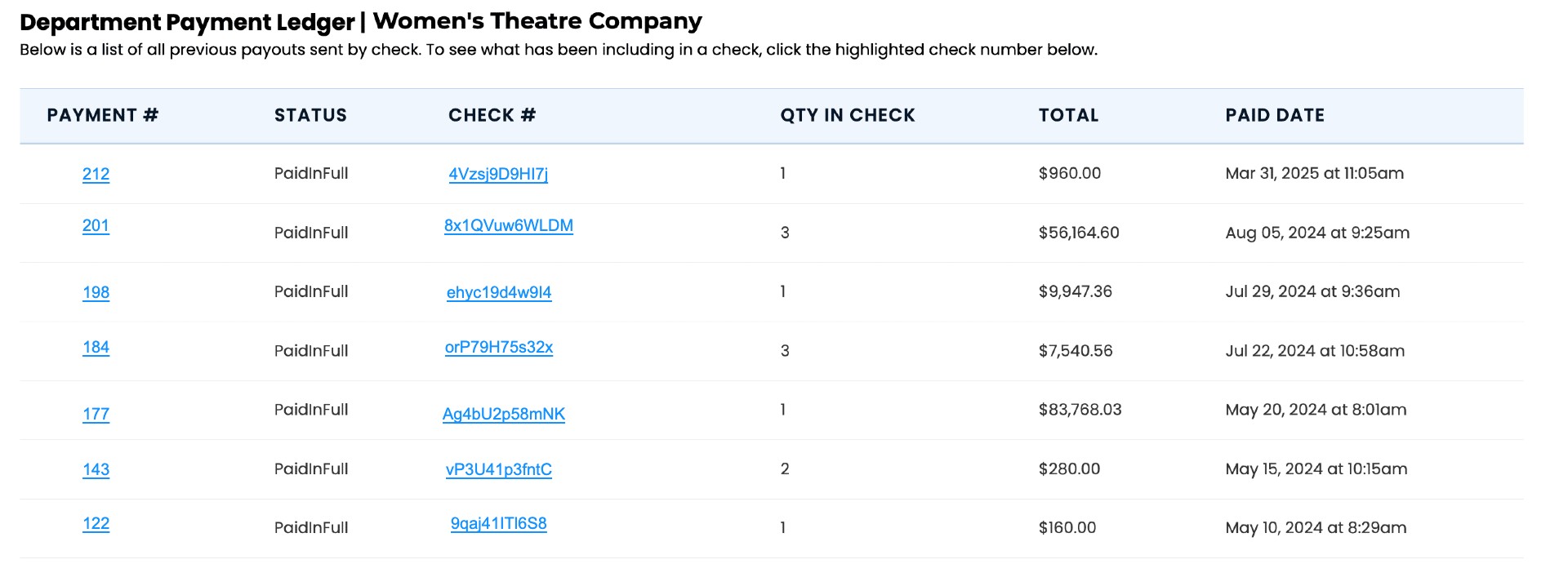Open payment number 177

[96, 414]
